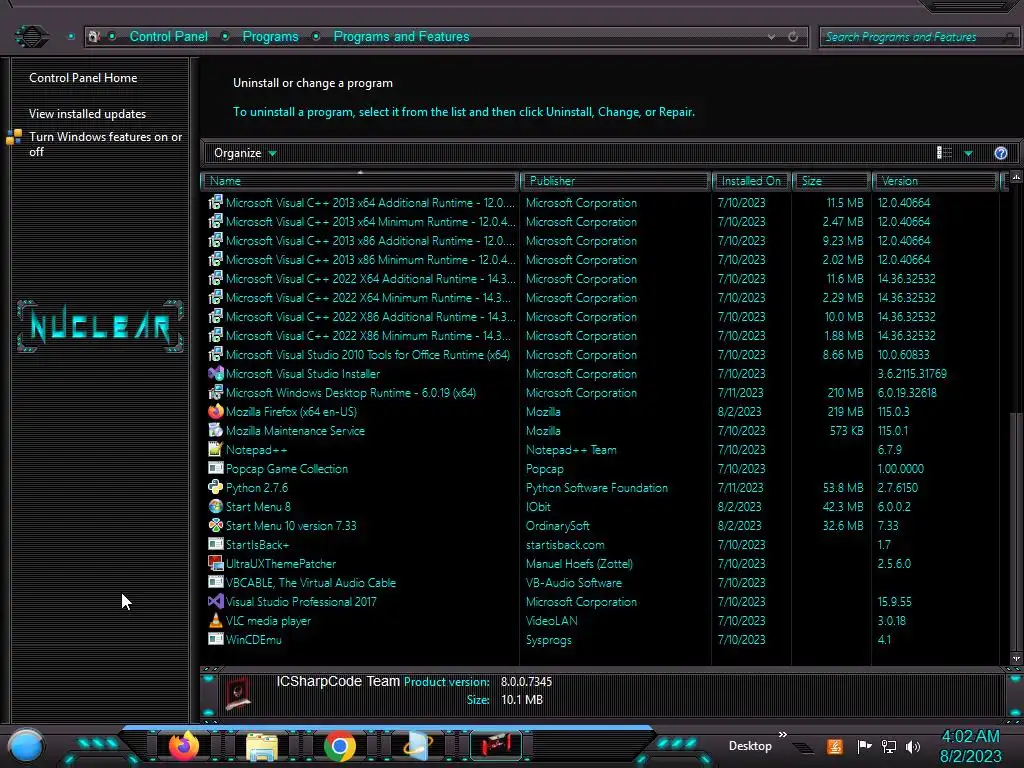Screen dimensions: 1024x768
Task: Click publisher Manuel Hoefs (Zottel)
Action: coord(579,563)
